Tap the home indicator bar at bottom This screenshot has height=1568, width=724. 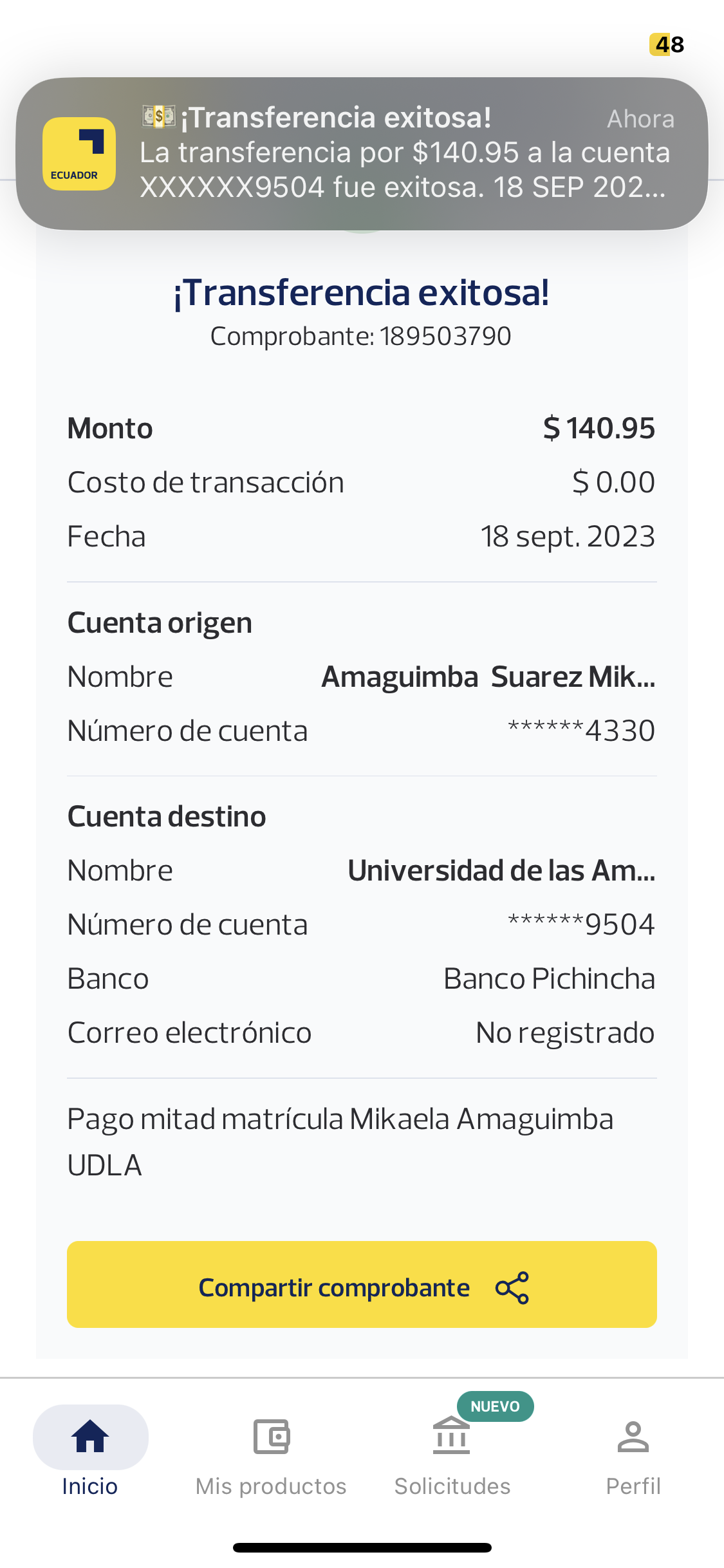click(x=362, y=1547)
